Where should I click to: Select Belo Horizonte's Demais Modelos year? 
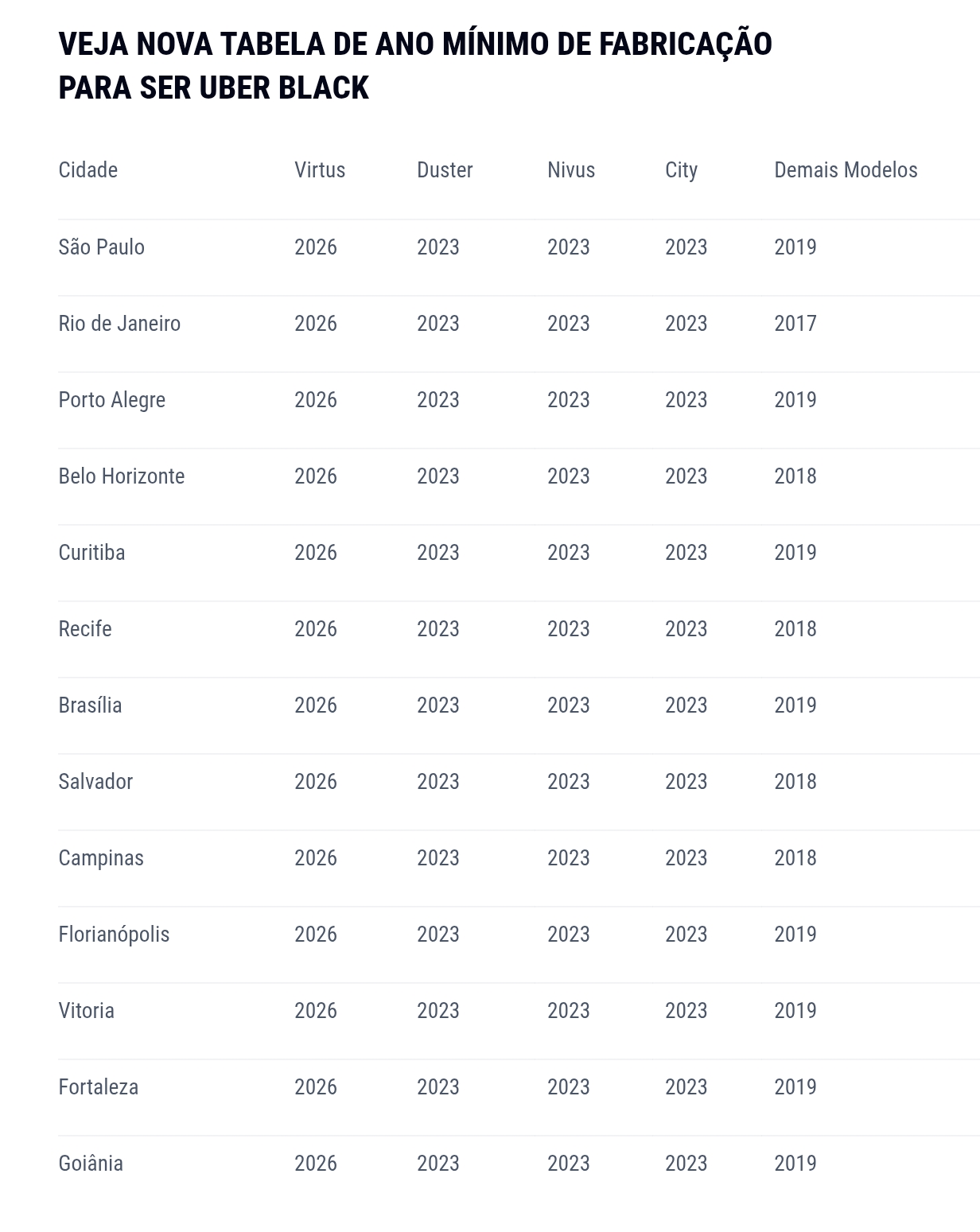pyautogui.click(x=795, y=476)
